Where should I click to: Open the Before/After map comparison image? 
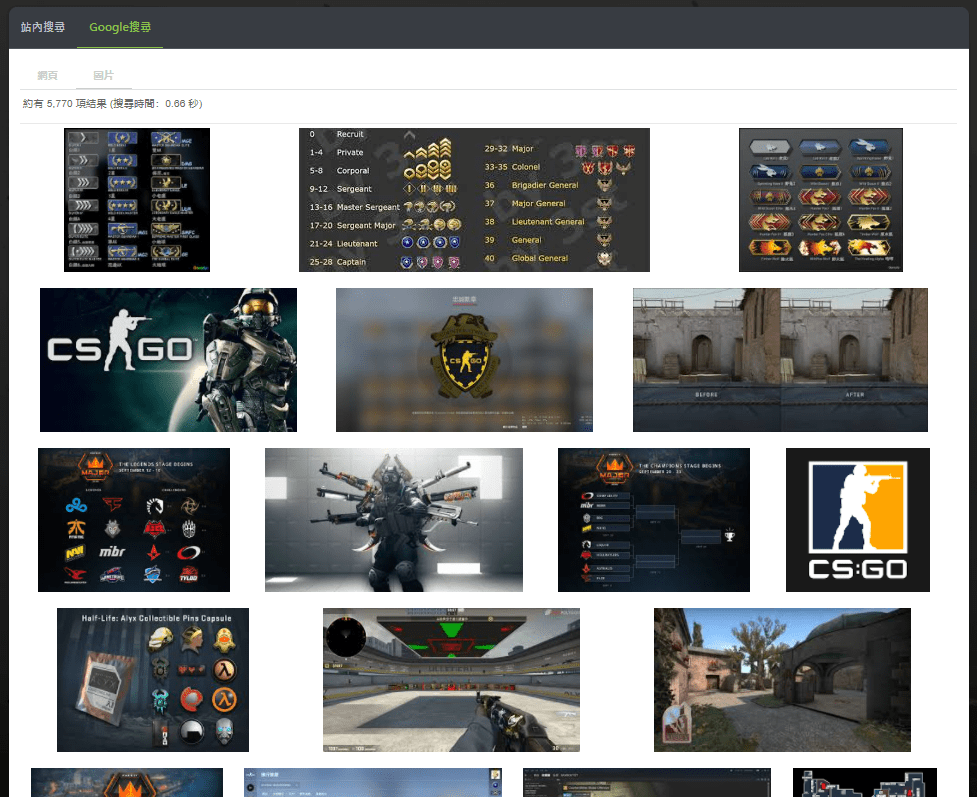pyautogui.click(x=780, y=360)
